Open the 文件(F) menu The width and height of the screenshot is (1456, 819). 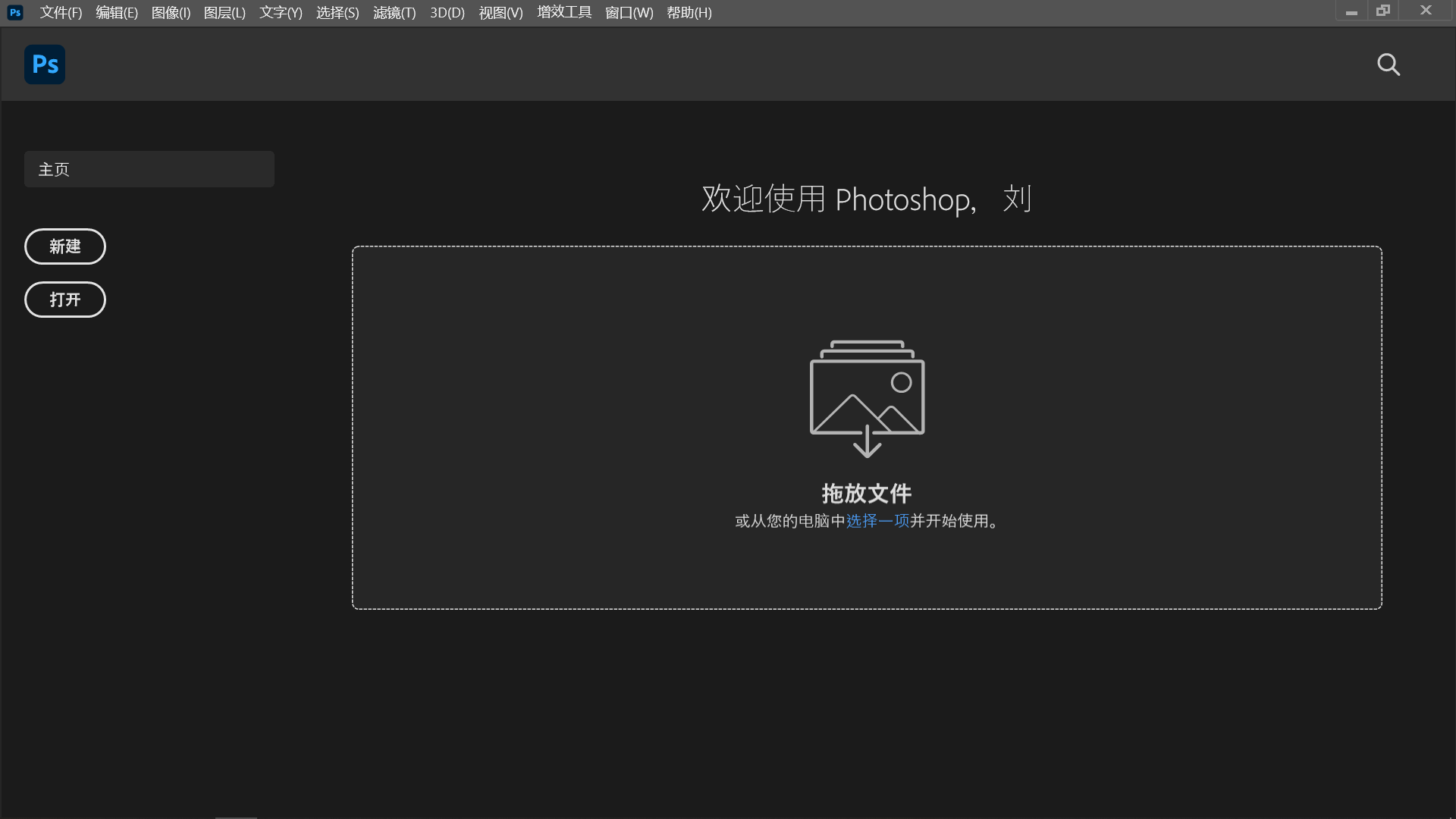click(x=61, y=12)
